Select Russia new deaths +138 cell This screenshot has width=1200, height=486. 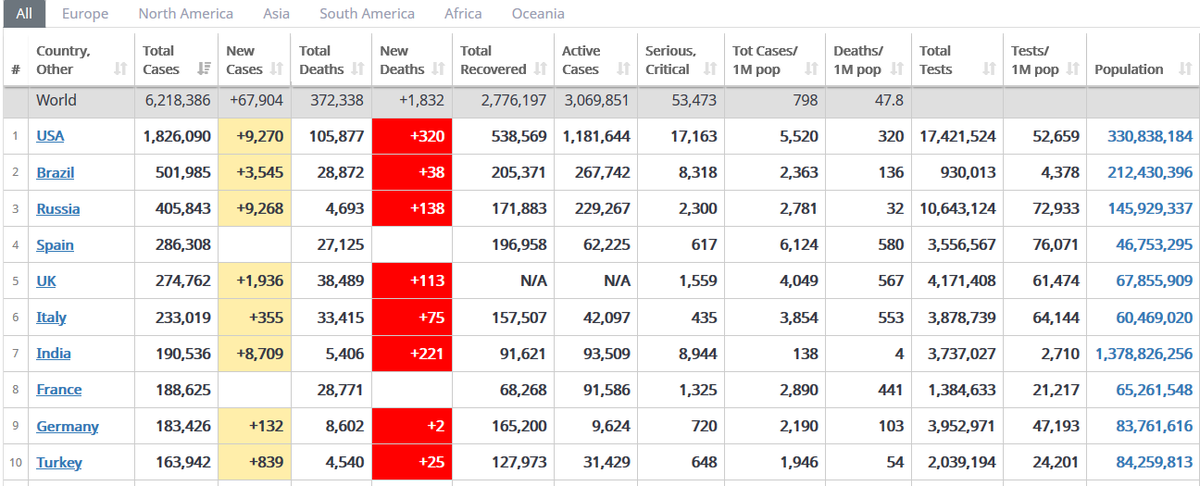click(412, 209)
